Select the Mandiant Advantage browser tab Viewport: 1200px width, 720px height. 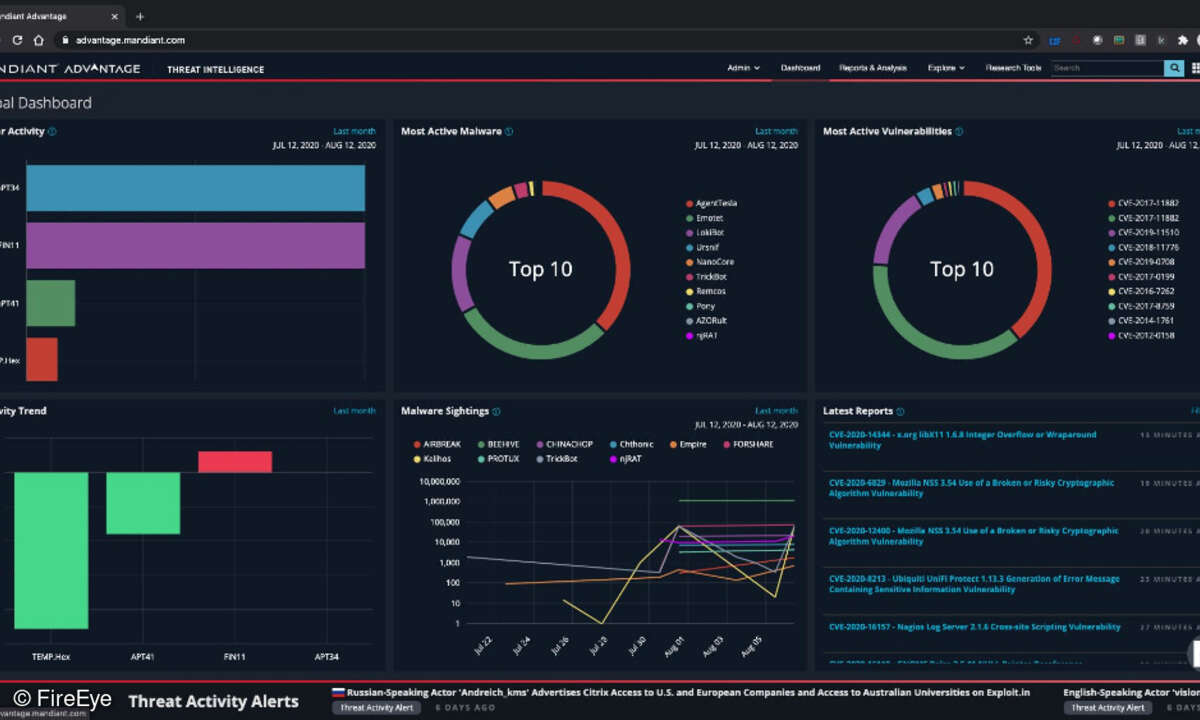(x=60, y=17)
